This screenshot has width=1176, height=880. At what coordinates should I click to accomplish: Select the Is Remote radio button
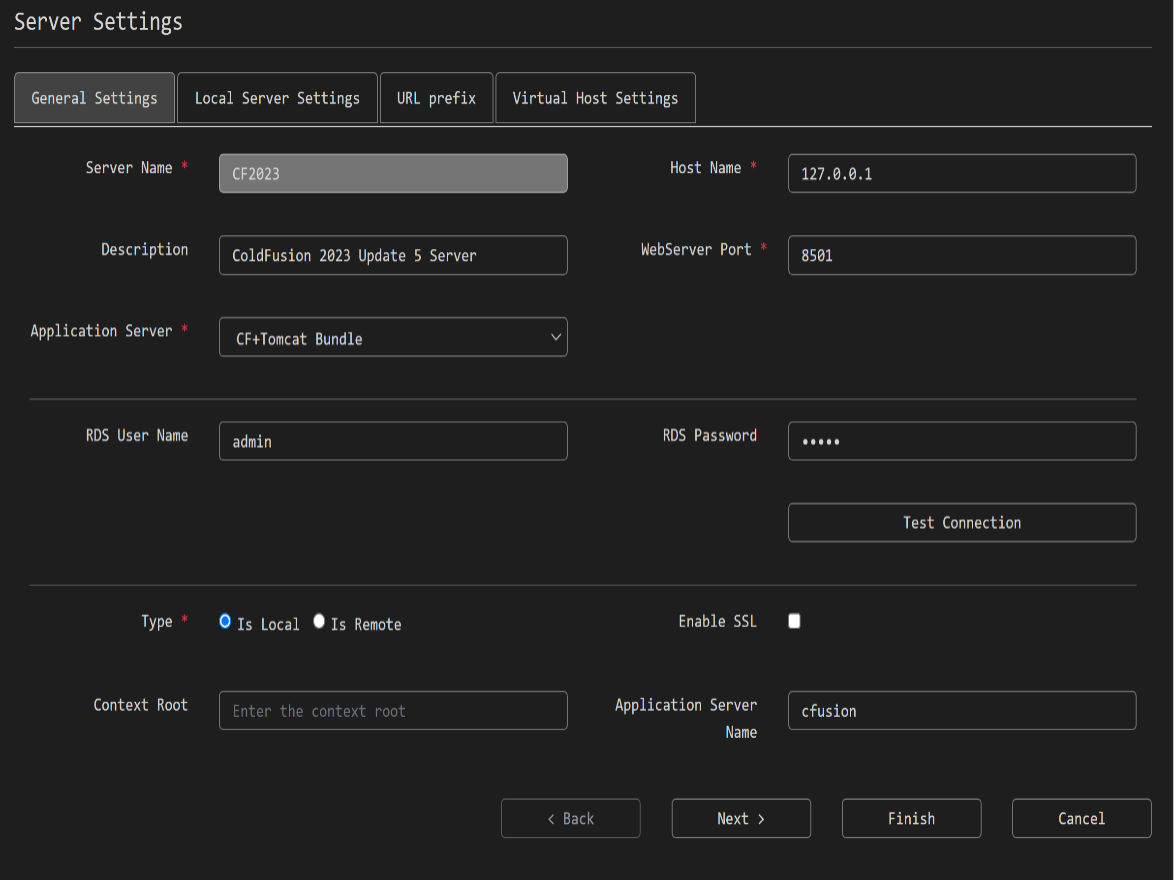(319, 621)
